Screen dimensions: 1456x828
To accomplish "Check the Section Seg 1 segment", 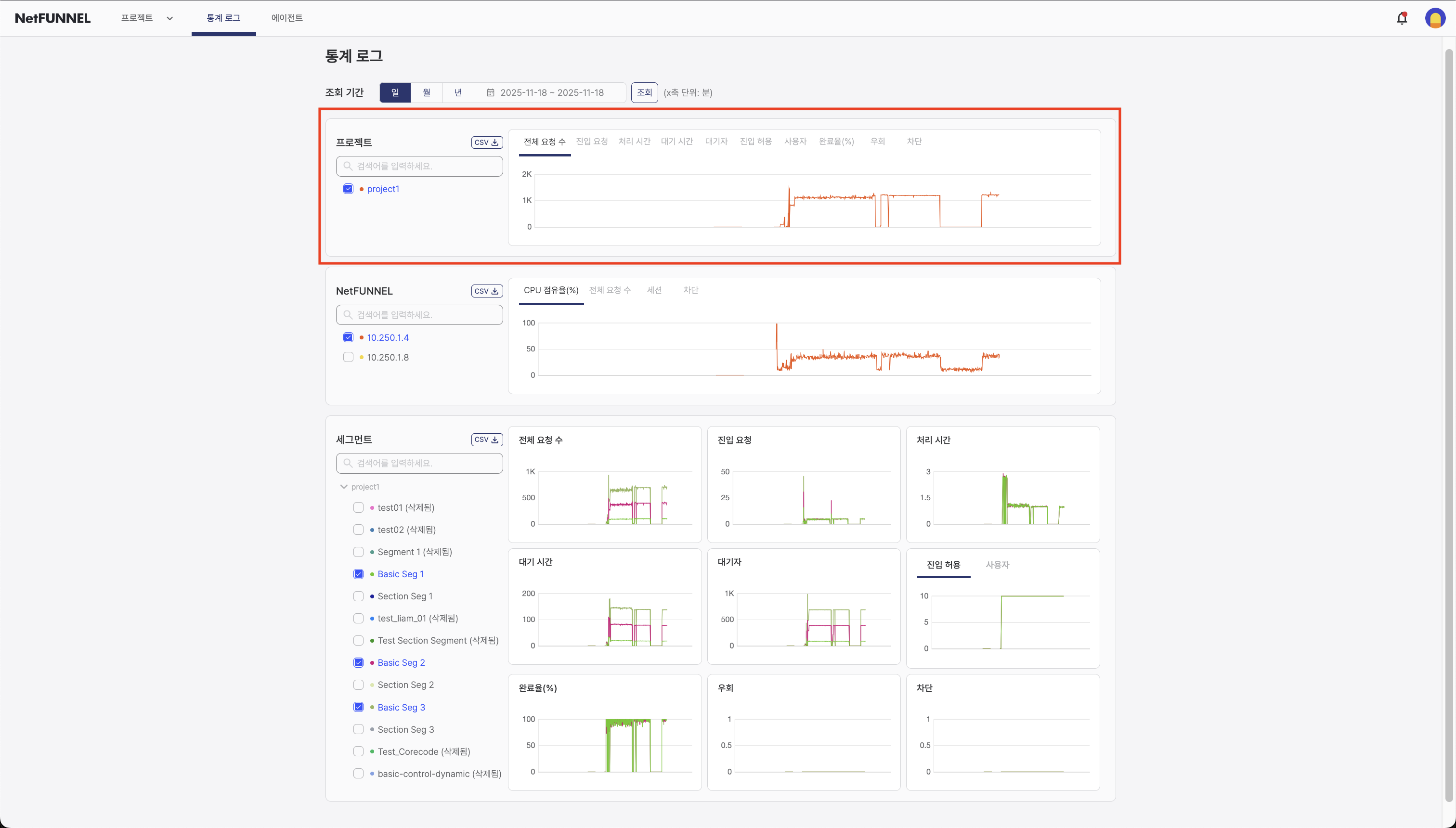I will click(358, 596).
